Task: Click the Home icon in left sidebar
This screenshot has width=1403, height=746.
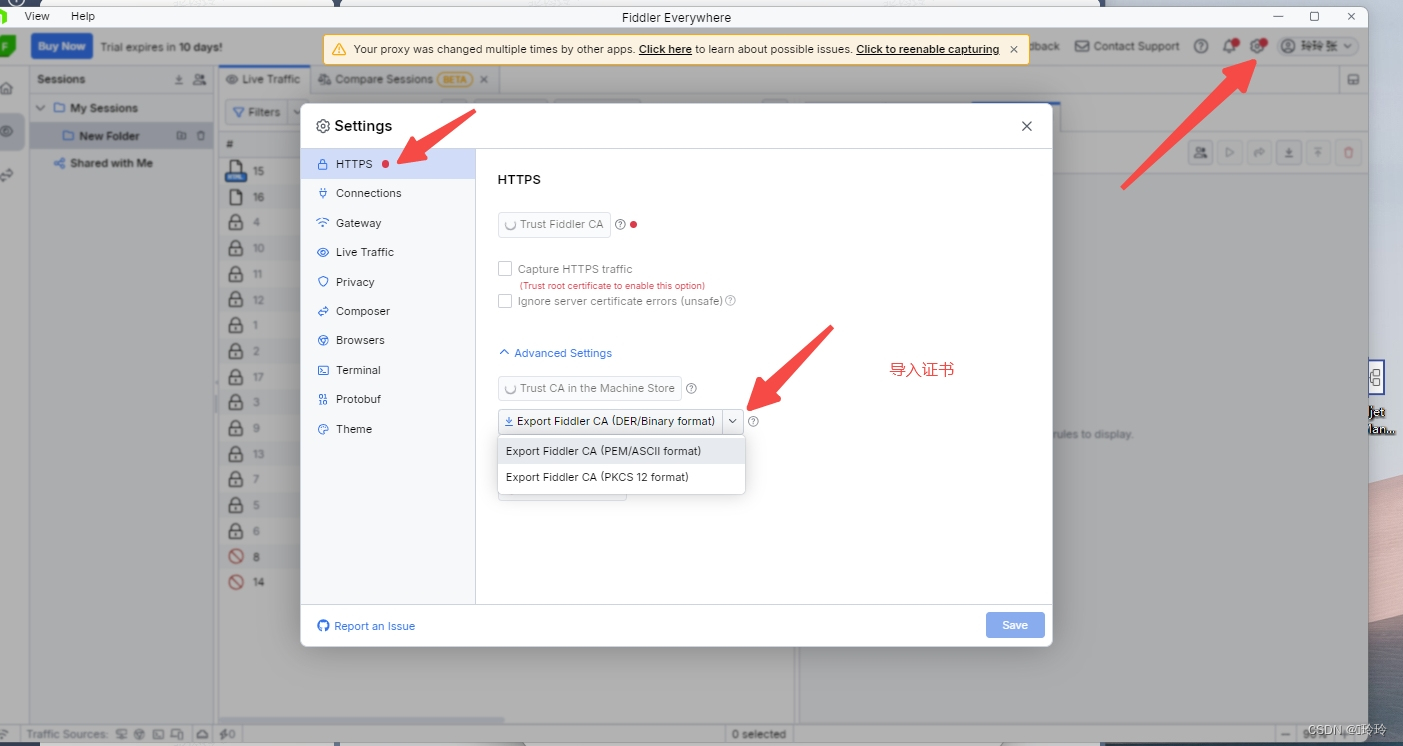Action: coord(7,88)
